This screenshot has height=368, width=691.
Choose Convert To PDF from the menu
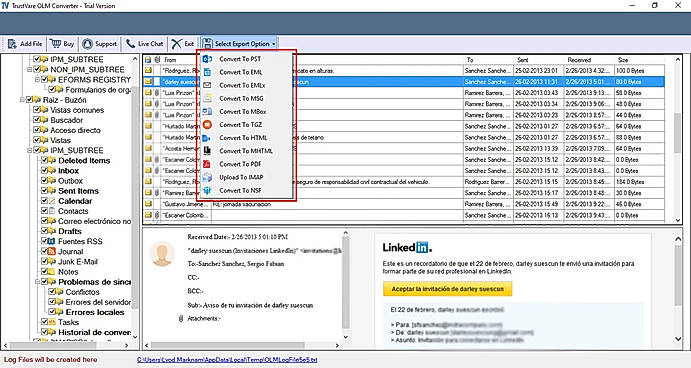pos(240,164)
